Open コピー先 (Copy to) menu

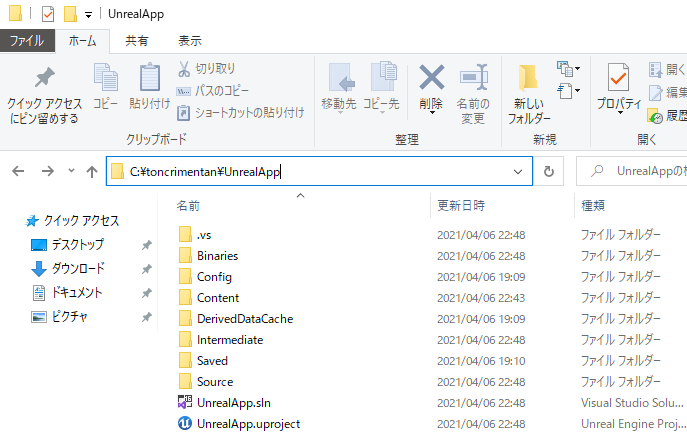pyautogui.click(x=382, y=89)
